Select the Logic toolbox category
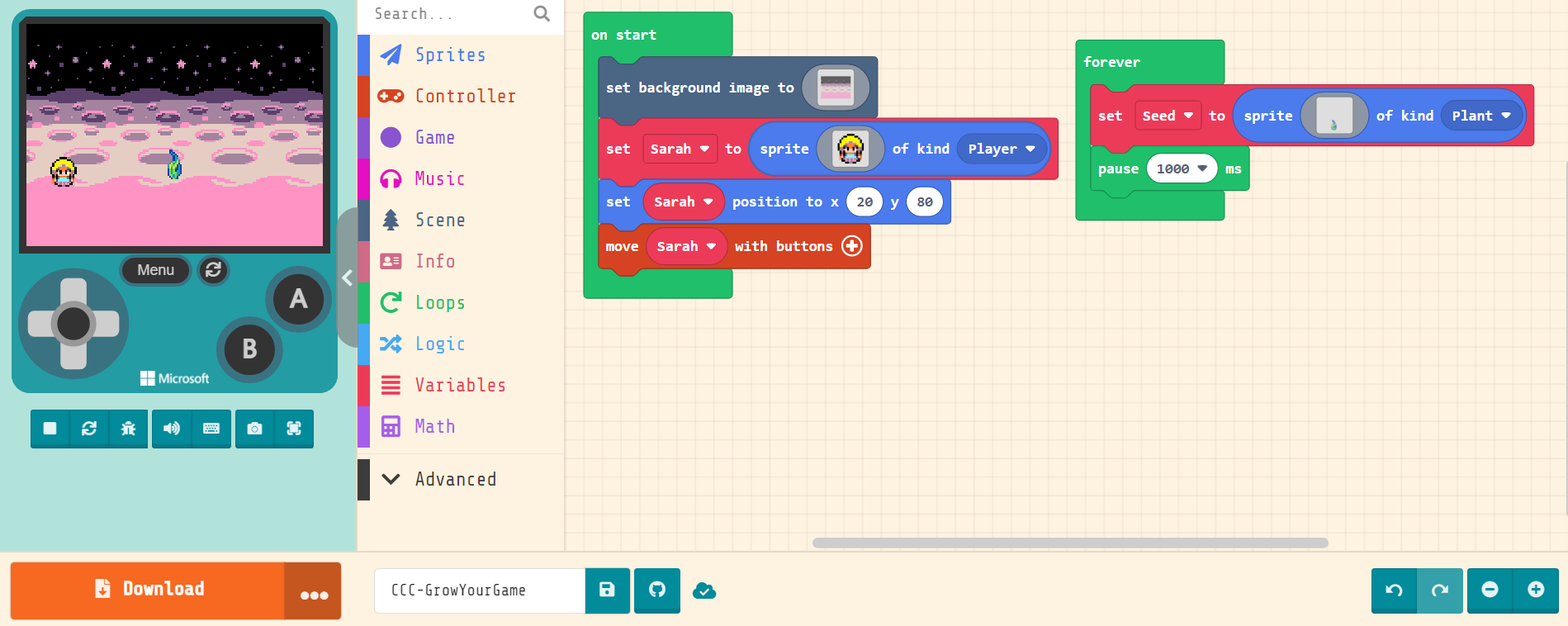 coord(461,344)
